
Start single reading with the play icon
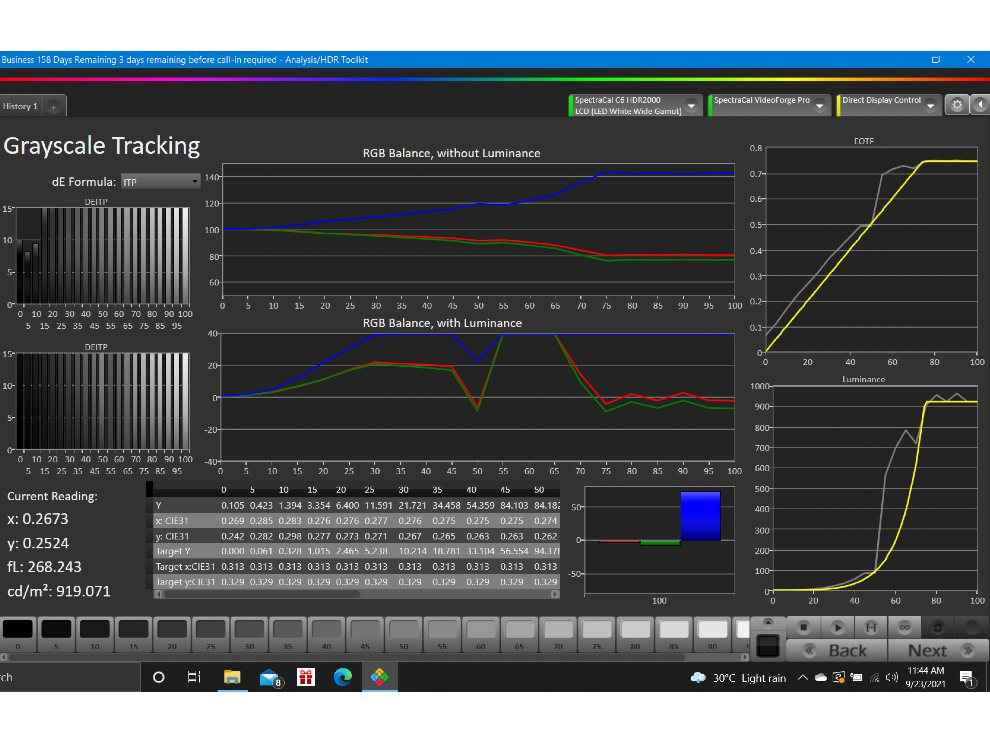tap(837, 627)
